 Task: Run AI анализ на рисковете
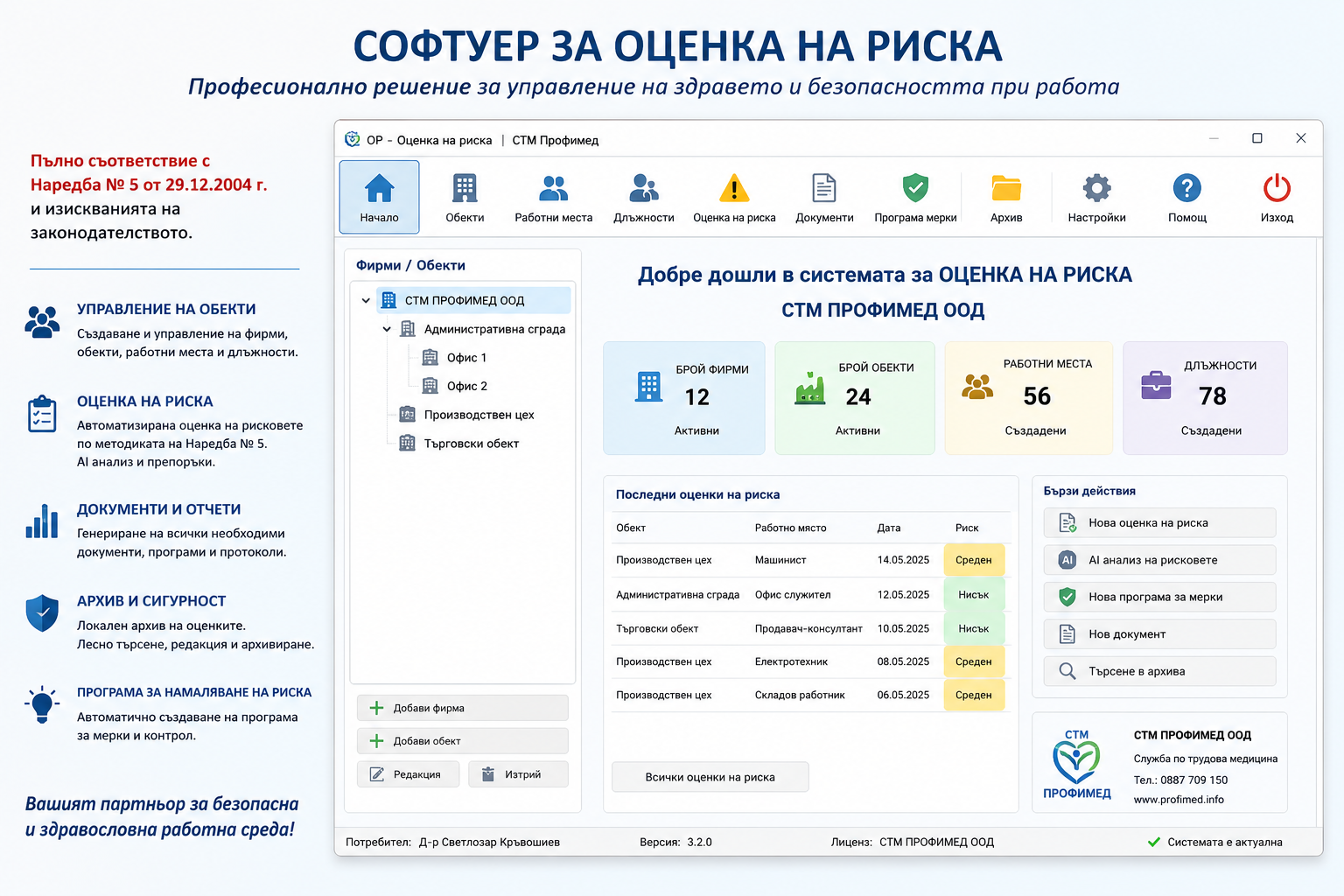(x=1159, y=560)
